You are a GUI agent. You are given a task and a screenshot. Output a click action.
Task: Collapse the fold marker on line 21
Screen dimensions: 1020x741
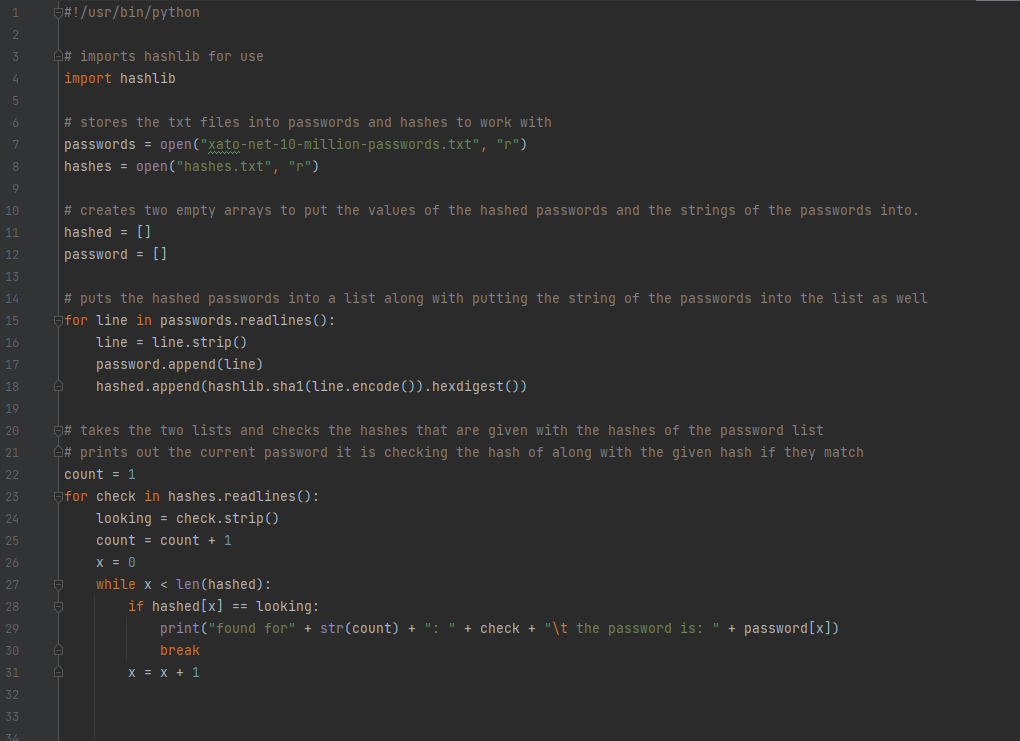[x=58, y=452]
